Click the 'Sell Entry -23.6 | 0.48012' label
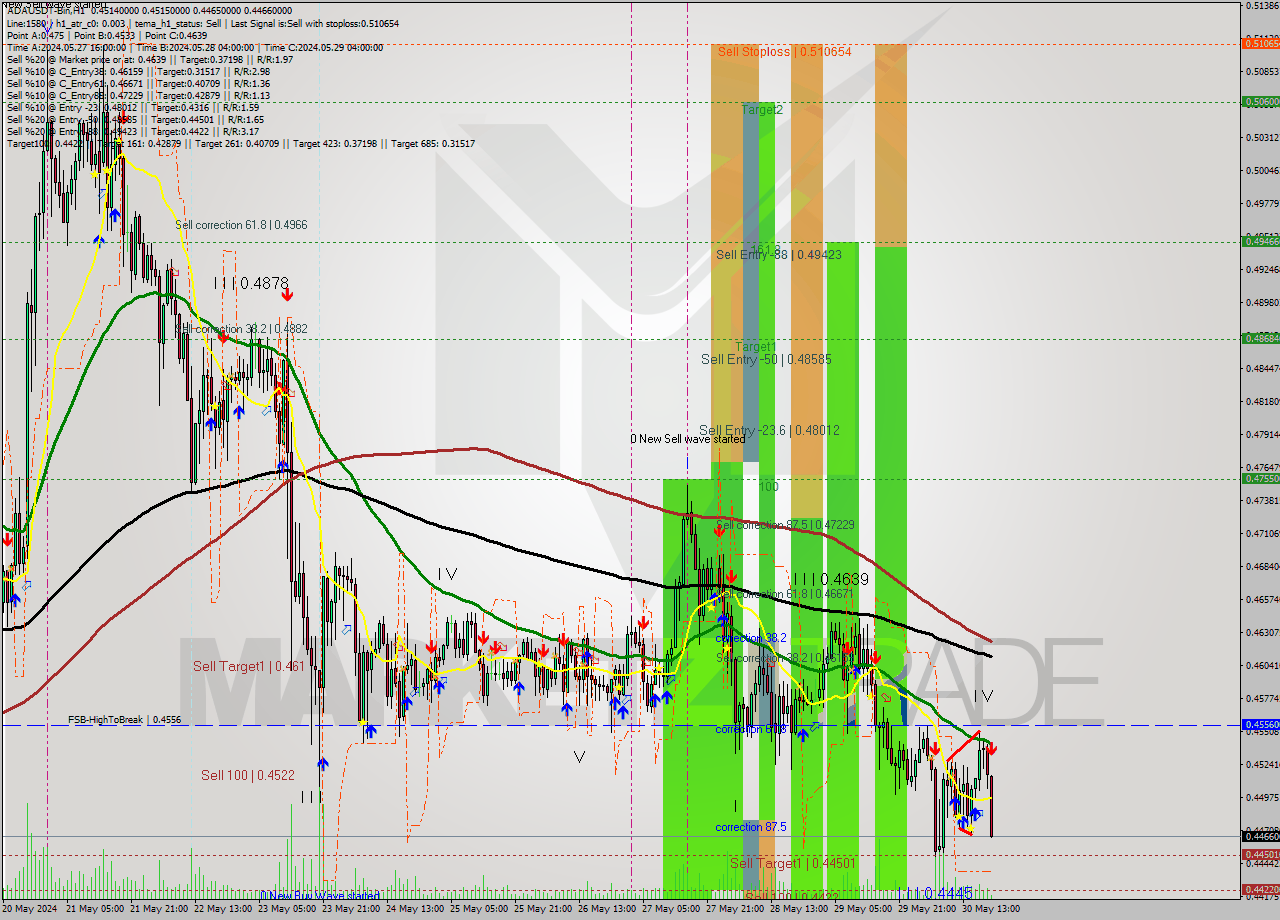Image resolution: width=1280 pixels, height=920 pixels. click(769, 430)
